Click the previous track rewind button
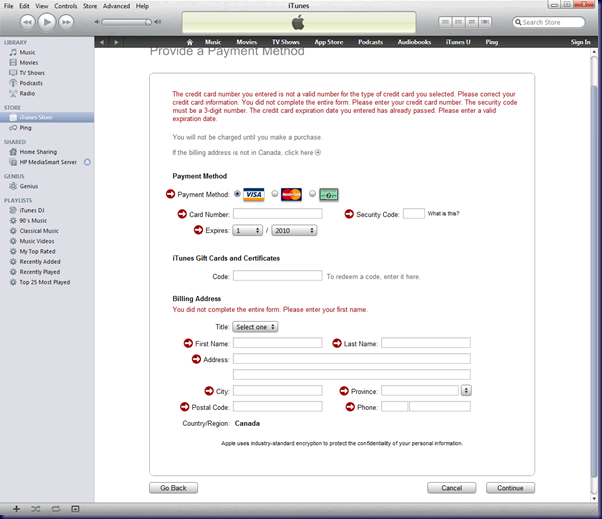The height and width of the screenshot is (519, 602). [x=28, y=22]
